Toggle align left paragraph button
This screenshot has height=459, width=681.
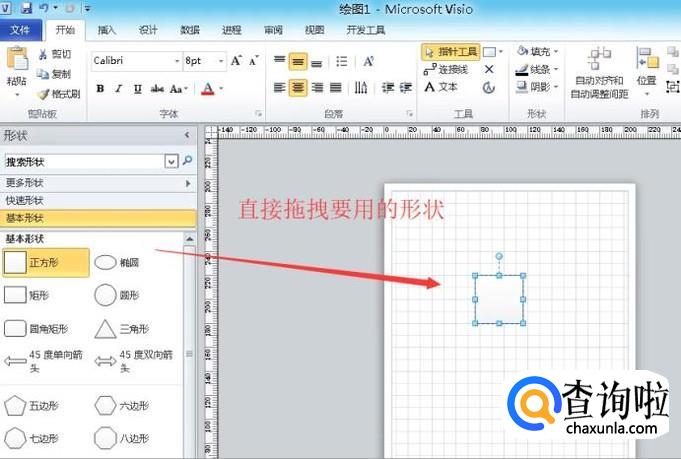(279, 88)
